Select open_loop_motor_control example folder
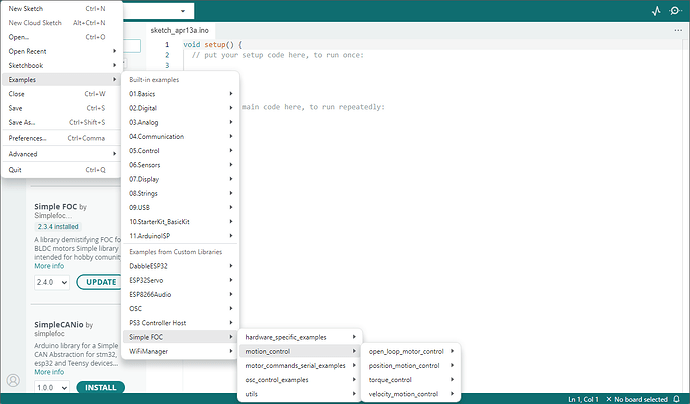Image resolution: width=690 pixels, height=404 pixels. click(406, 351)
